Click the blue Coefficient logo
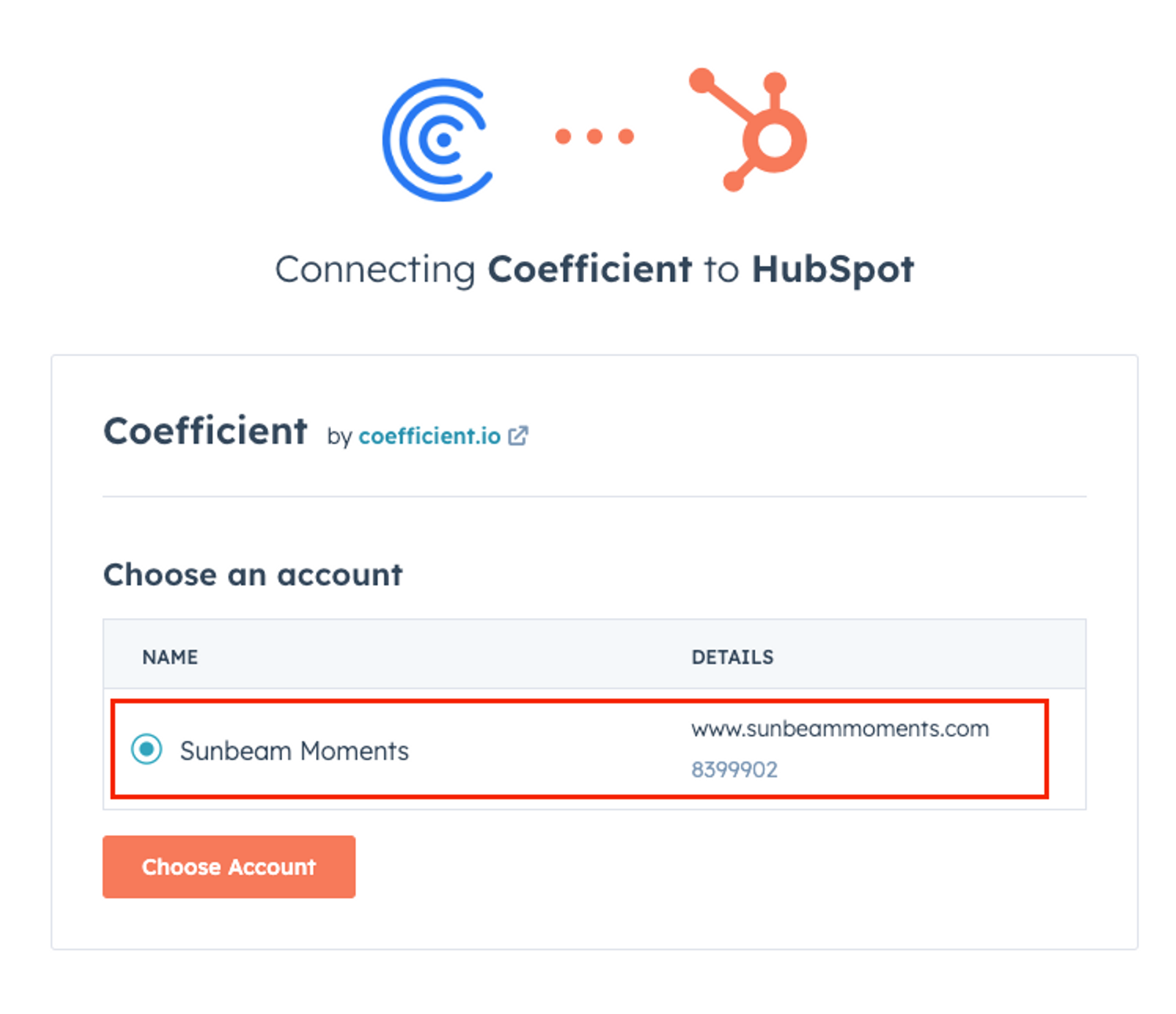The height and width of the screenshot is (1014, 1176). pyautogui.click(x=437, y=140)
